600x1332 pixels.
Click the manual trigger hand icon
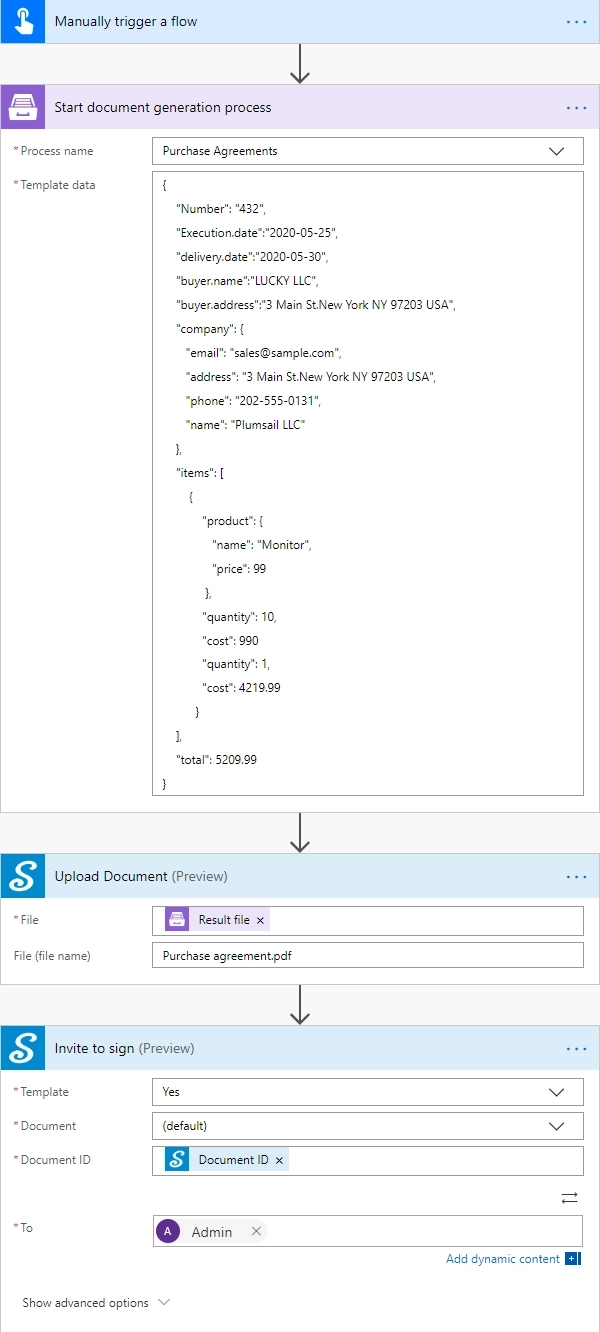(x=22, y=21)
